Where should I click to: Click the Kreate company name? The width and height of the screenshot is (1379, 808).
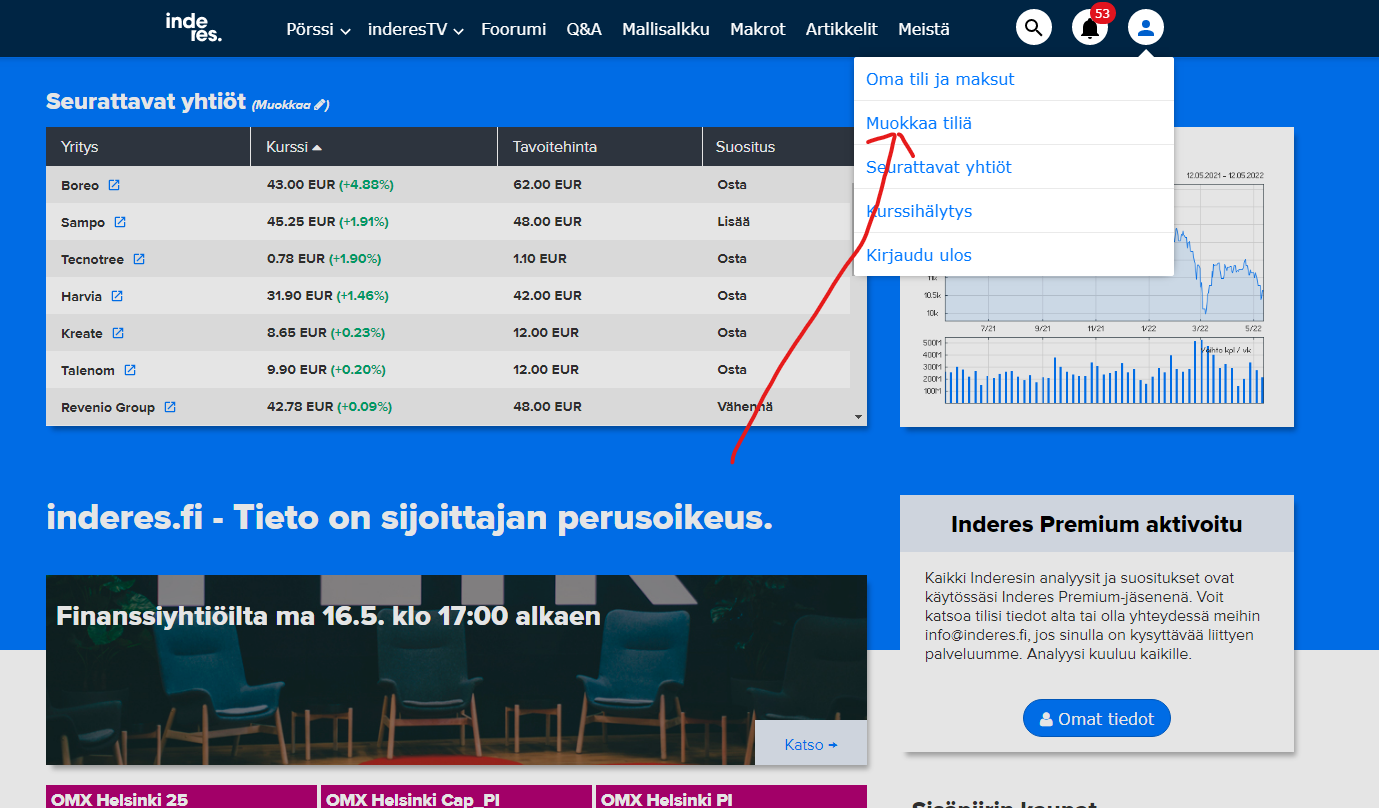82,333
